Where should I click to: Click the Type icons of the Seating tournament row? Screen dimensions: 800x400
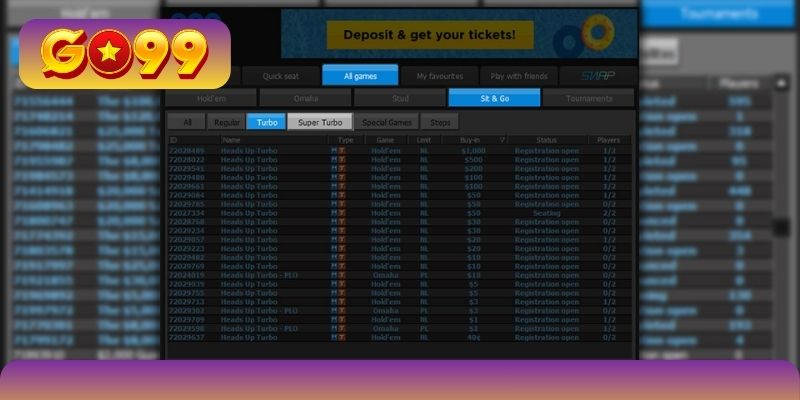[x=338, y=213]
